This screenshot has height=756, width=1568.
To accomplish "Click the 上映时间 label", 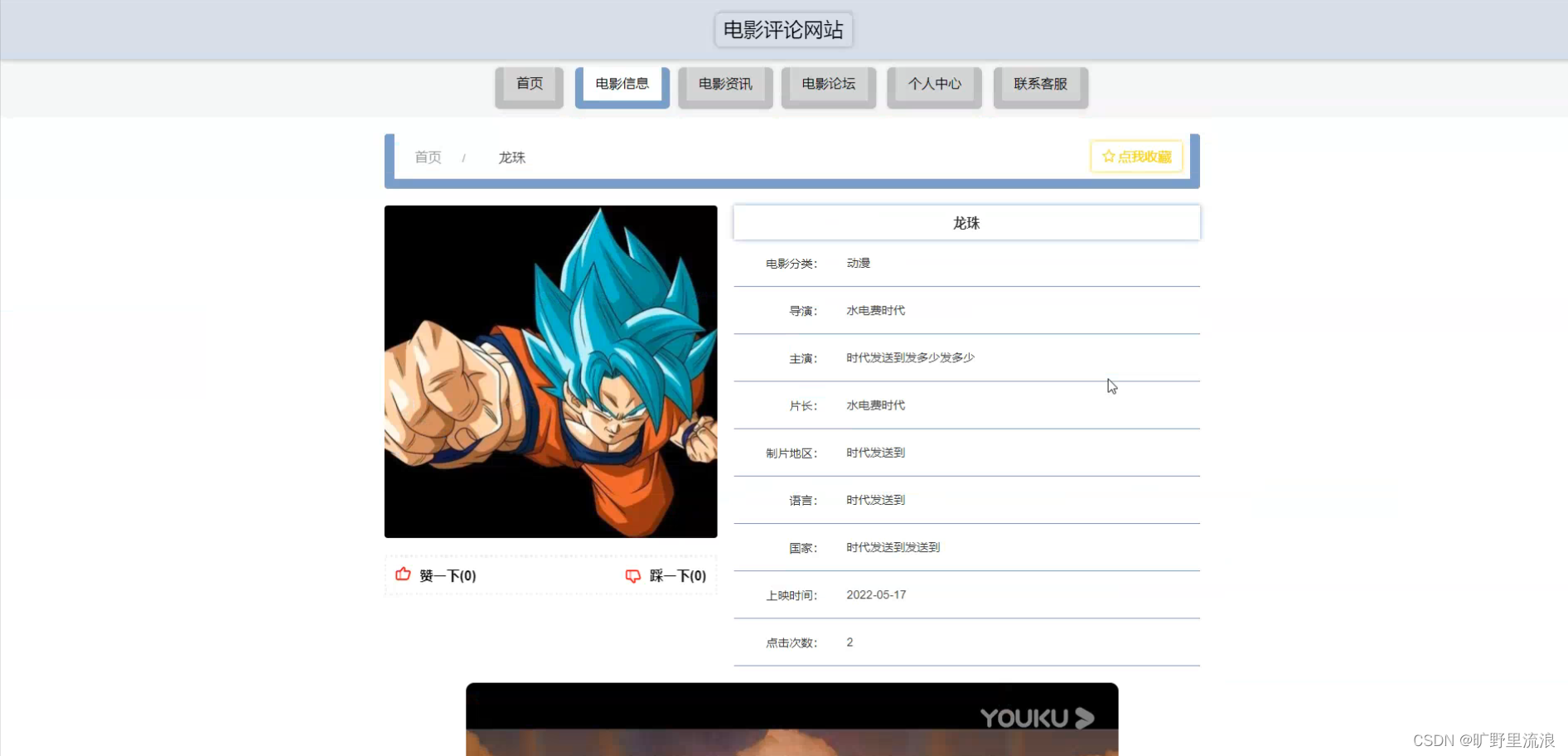I will [x=791, y=595].
